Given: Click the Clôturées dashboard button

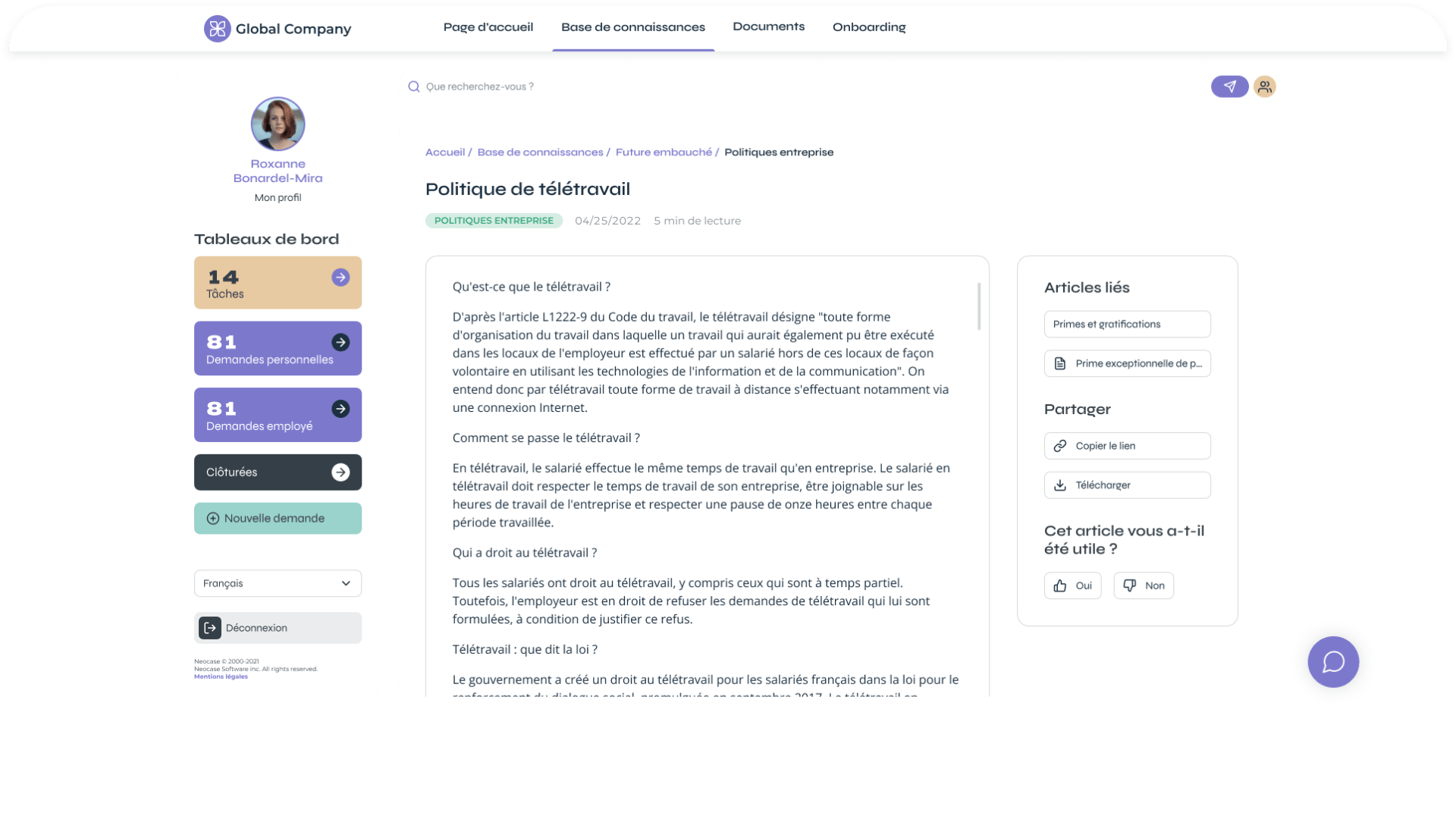Looking at the screenshot, I should pyautogui.click(x=278, y=472).
